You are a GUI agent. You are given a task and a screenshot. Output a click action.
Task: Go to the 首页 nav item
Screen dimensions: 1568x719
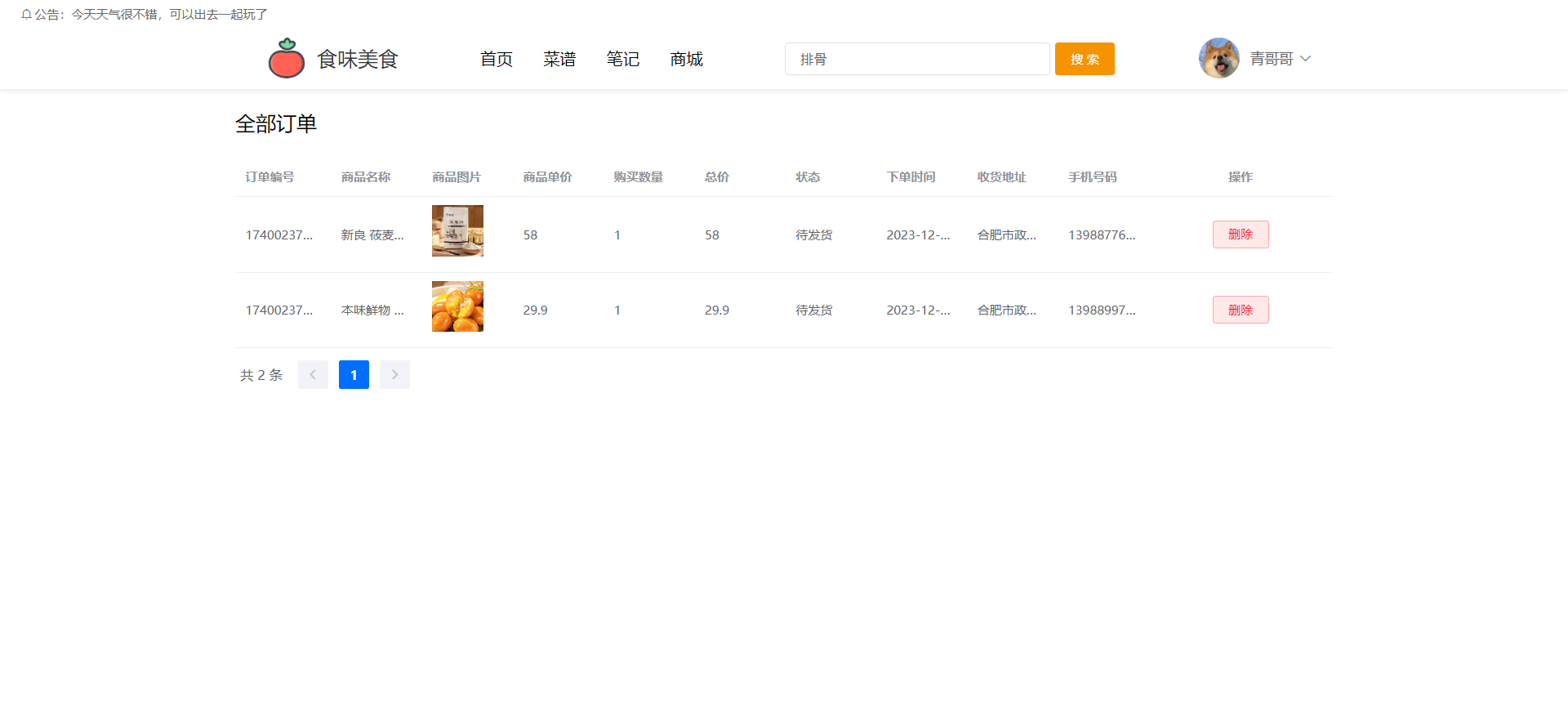click(497, 59)
